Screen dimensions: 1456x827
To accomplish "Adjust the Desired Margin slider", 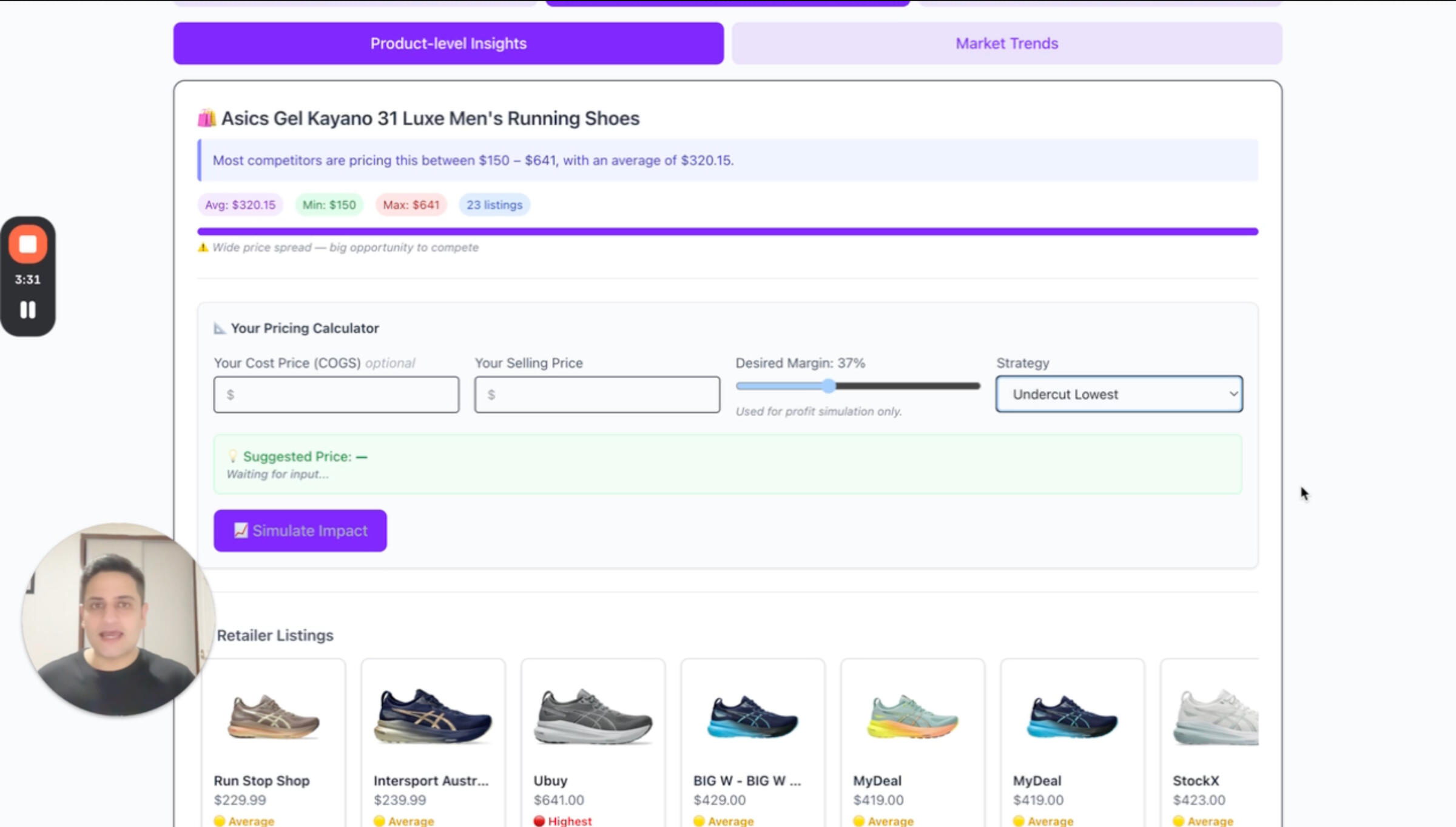I will pos(829,386).
